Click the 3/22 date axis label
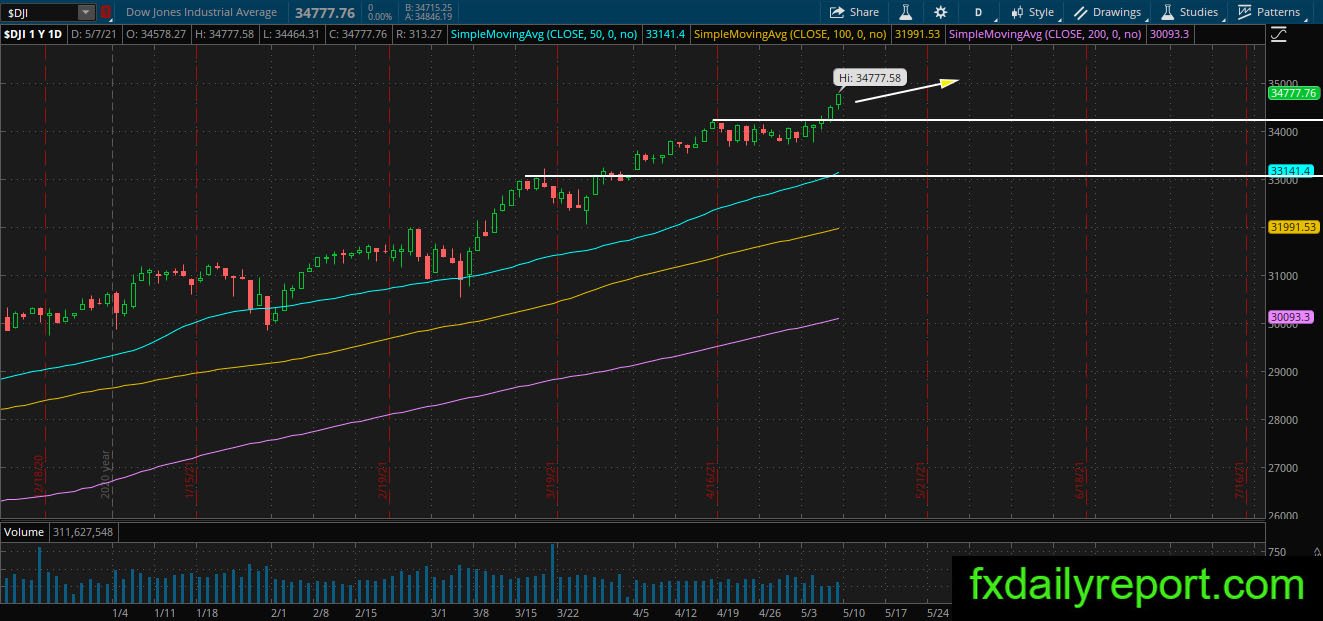The height and width of the screenshot is (621, 1323). [569, 612]
